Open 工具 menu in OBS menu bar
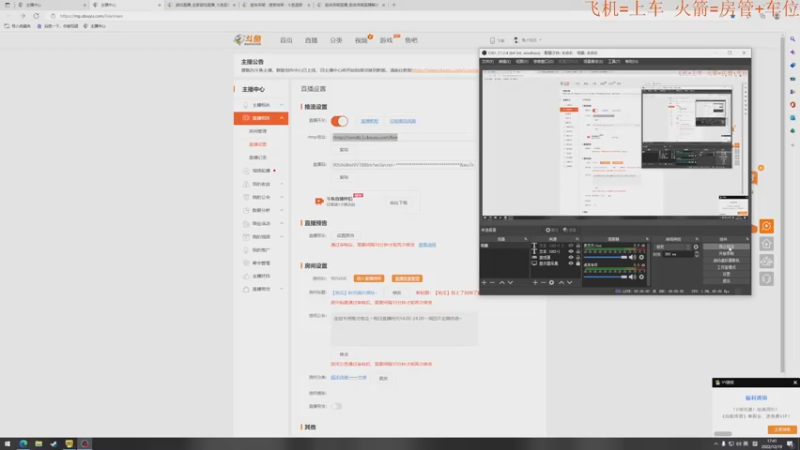 pos(614,61)
